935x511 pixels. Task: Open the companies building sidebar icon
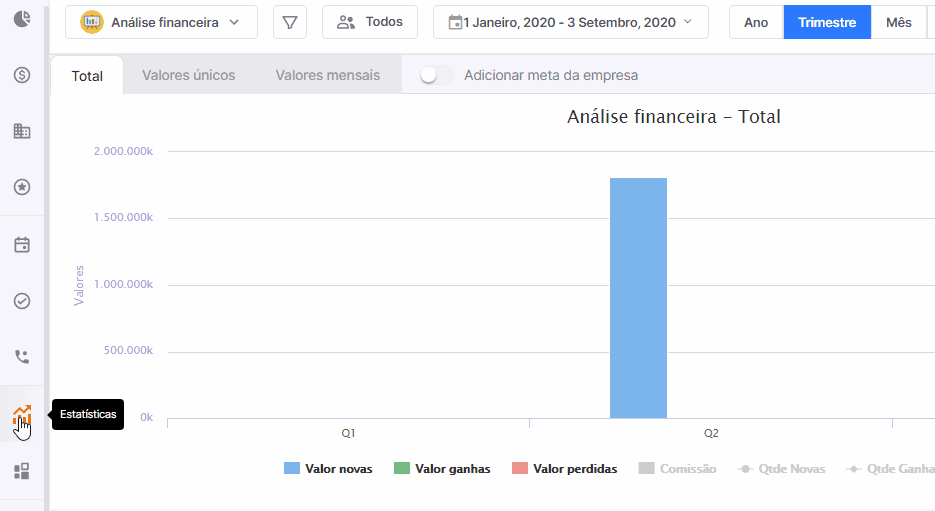(x=22, y=131)
